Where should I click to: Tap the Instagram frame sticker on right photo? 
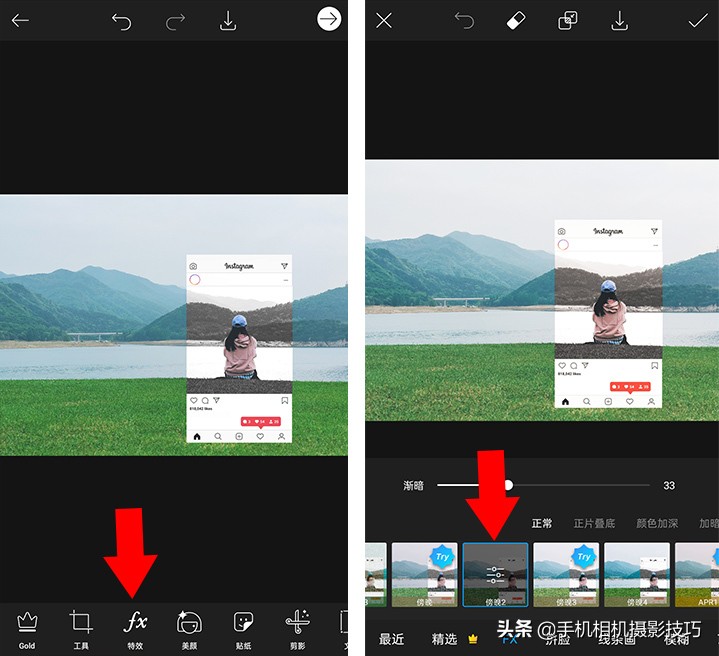coord(608,314)
